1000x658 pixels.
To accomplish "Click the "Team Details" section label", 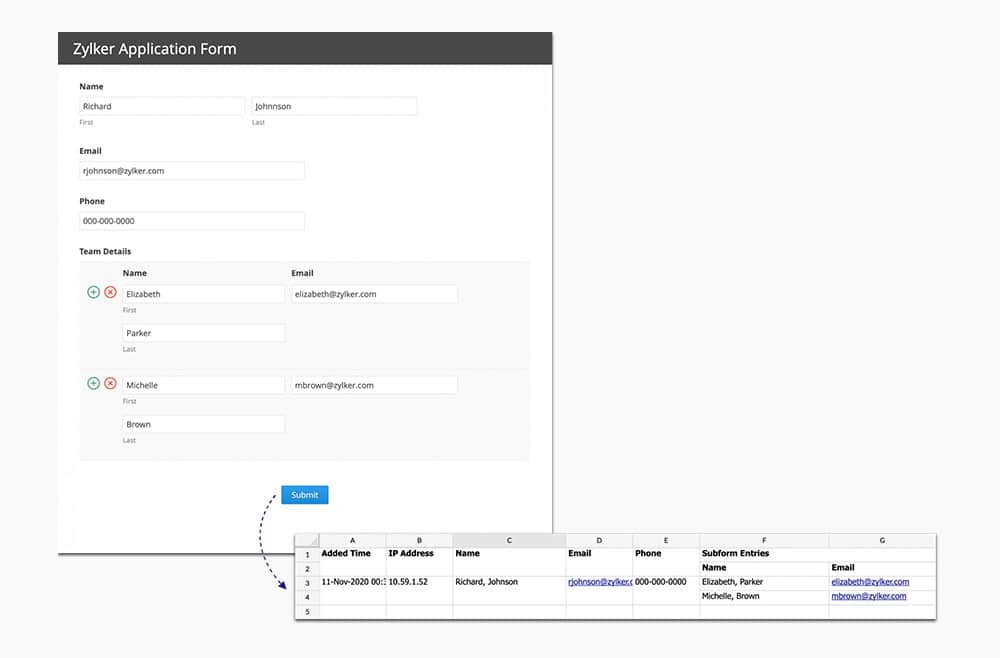I will (x=105, y=251).
